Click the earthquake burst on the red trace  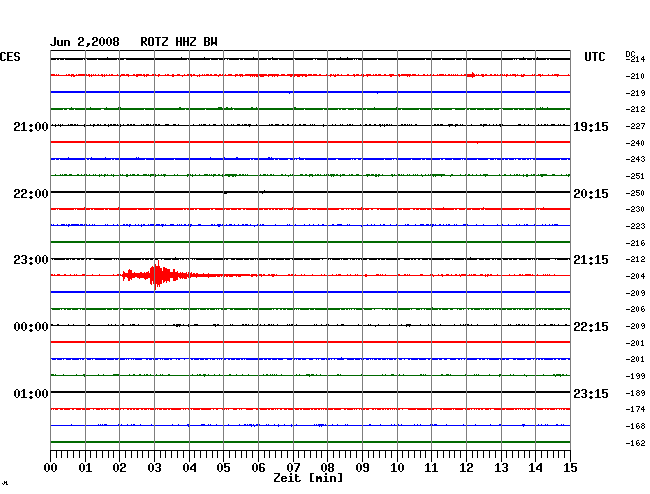pyautogui.click(x=157, y=275)
